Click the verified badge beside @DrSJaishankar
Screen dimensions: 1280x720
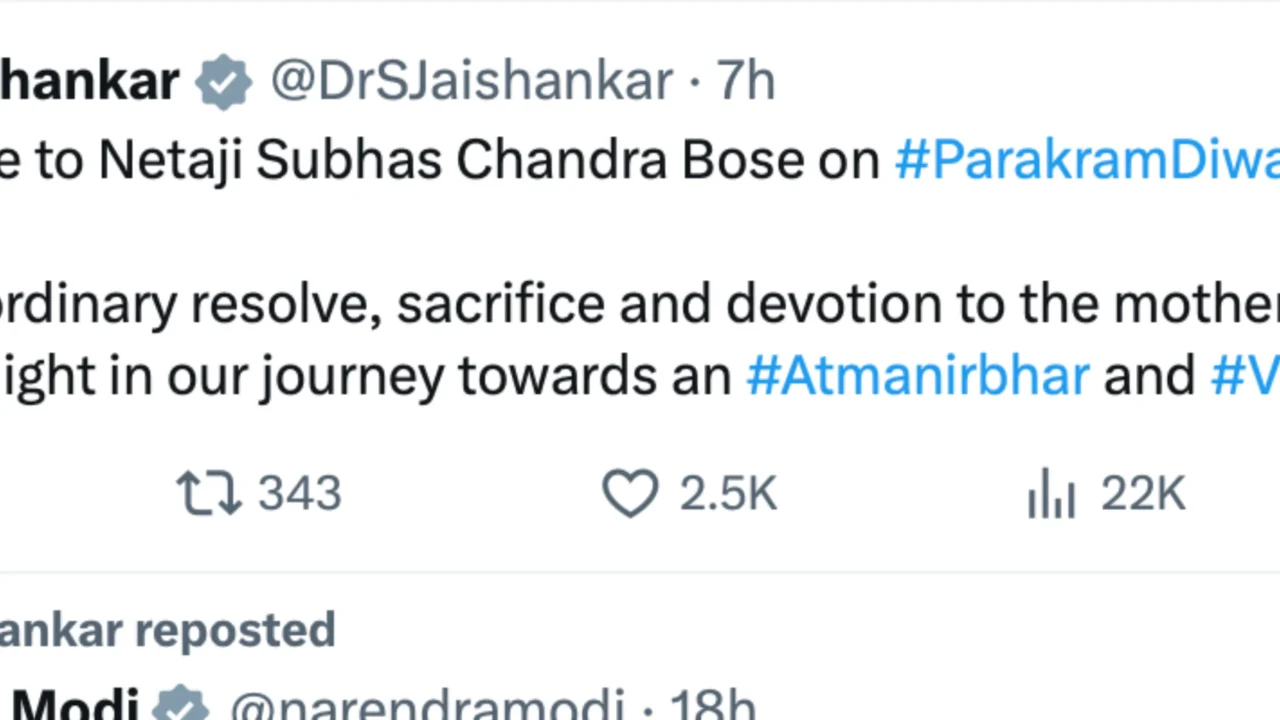(x=224, y=81)
